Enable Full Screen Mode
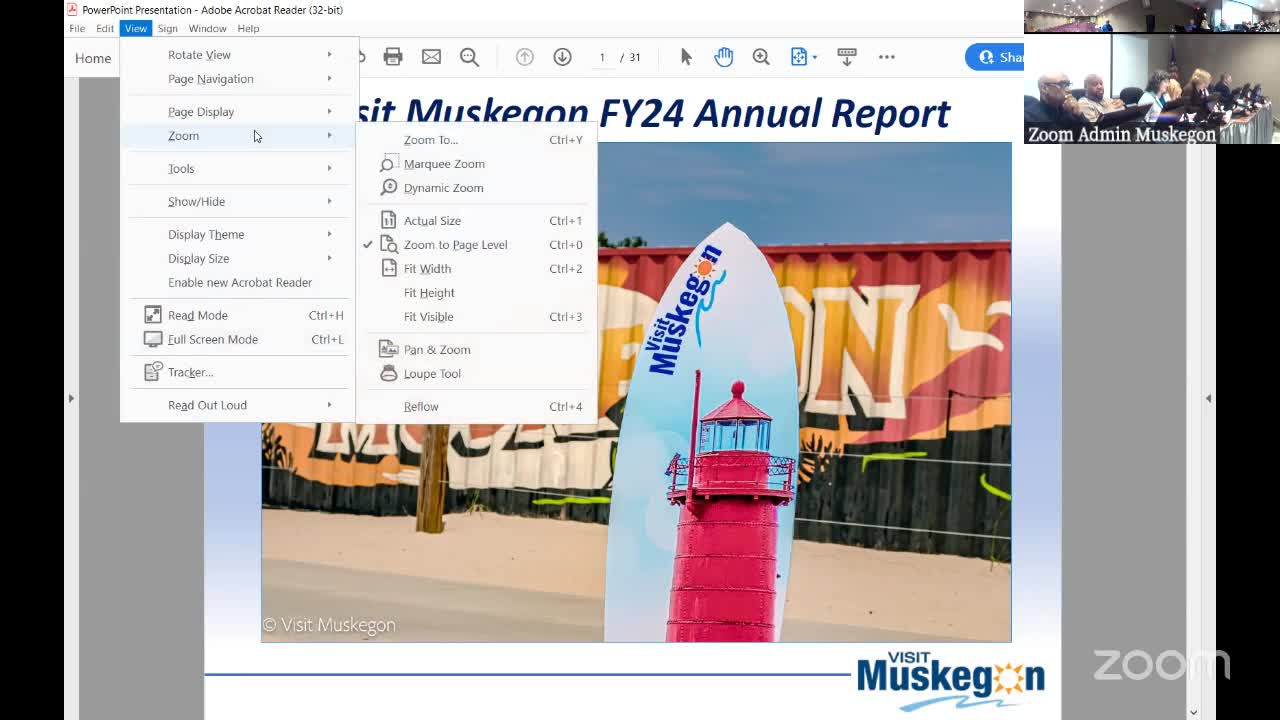Screen dimensions: 1280x720 pyautogui.click(x=212, y=339)
